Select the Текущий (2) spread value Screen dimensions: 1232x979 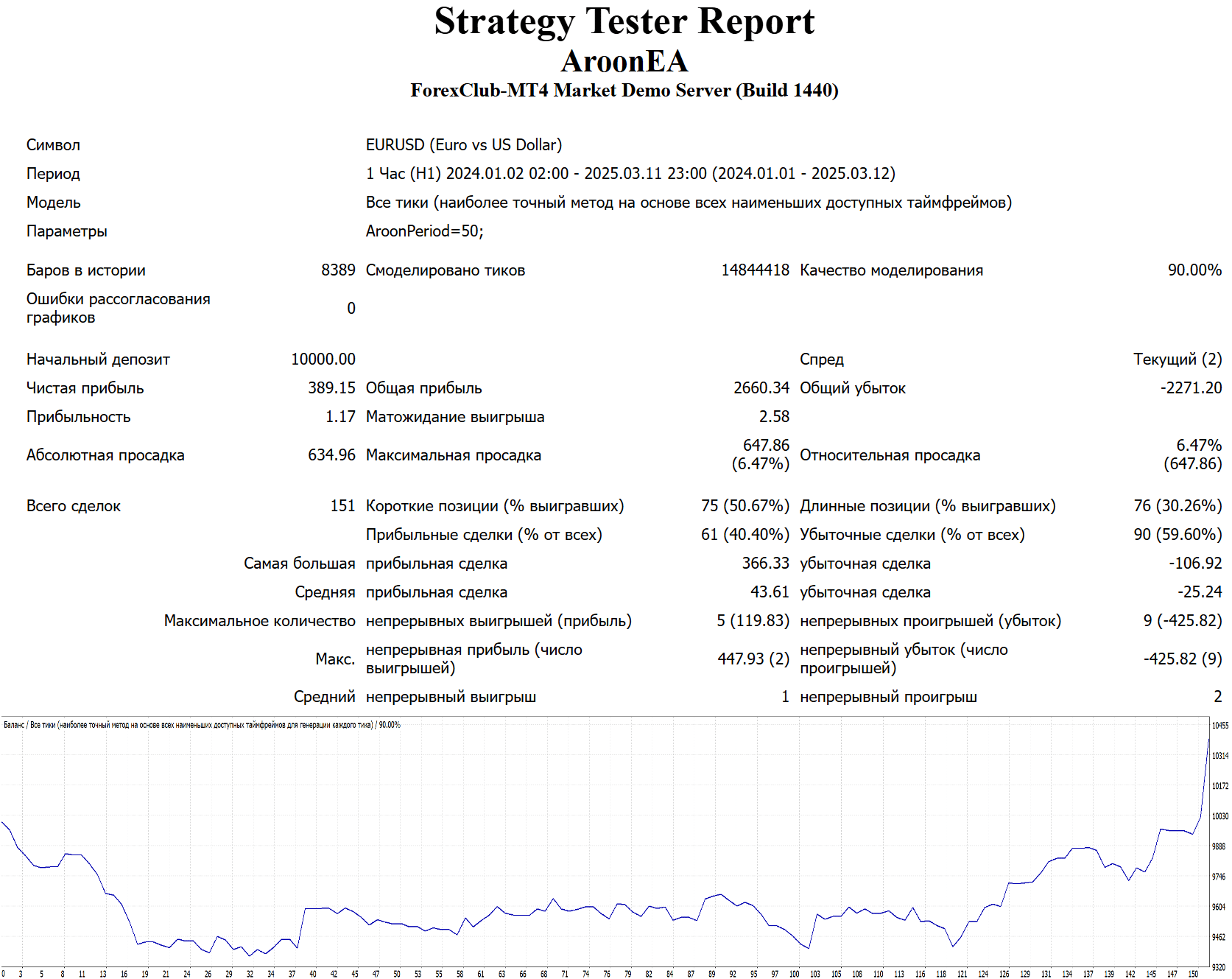point(1177,359)
